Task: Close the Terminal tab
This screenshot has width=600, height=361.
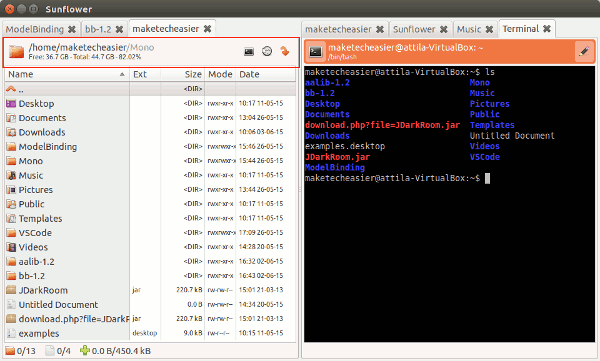Action: click(x=547, y=29)
